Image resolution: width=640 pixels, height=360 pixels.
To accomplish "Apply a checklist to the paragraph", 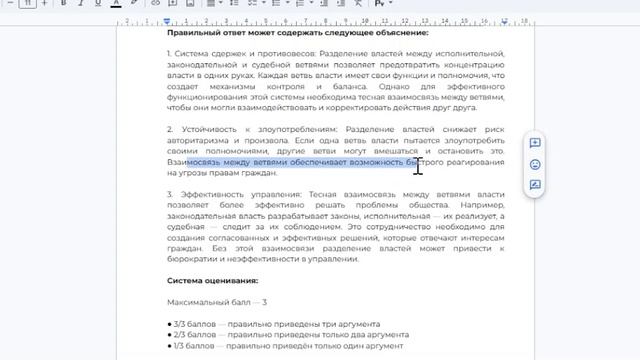I will click(253, 3).
